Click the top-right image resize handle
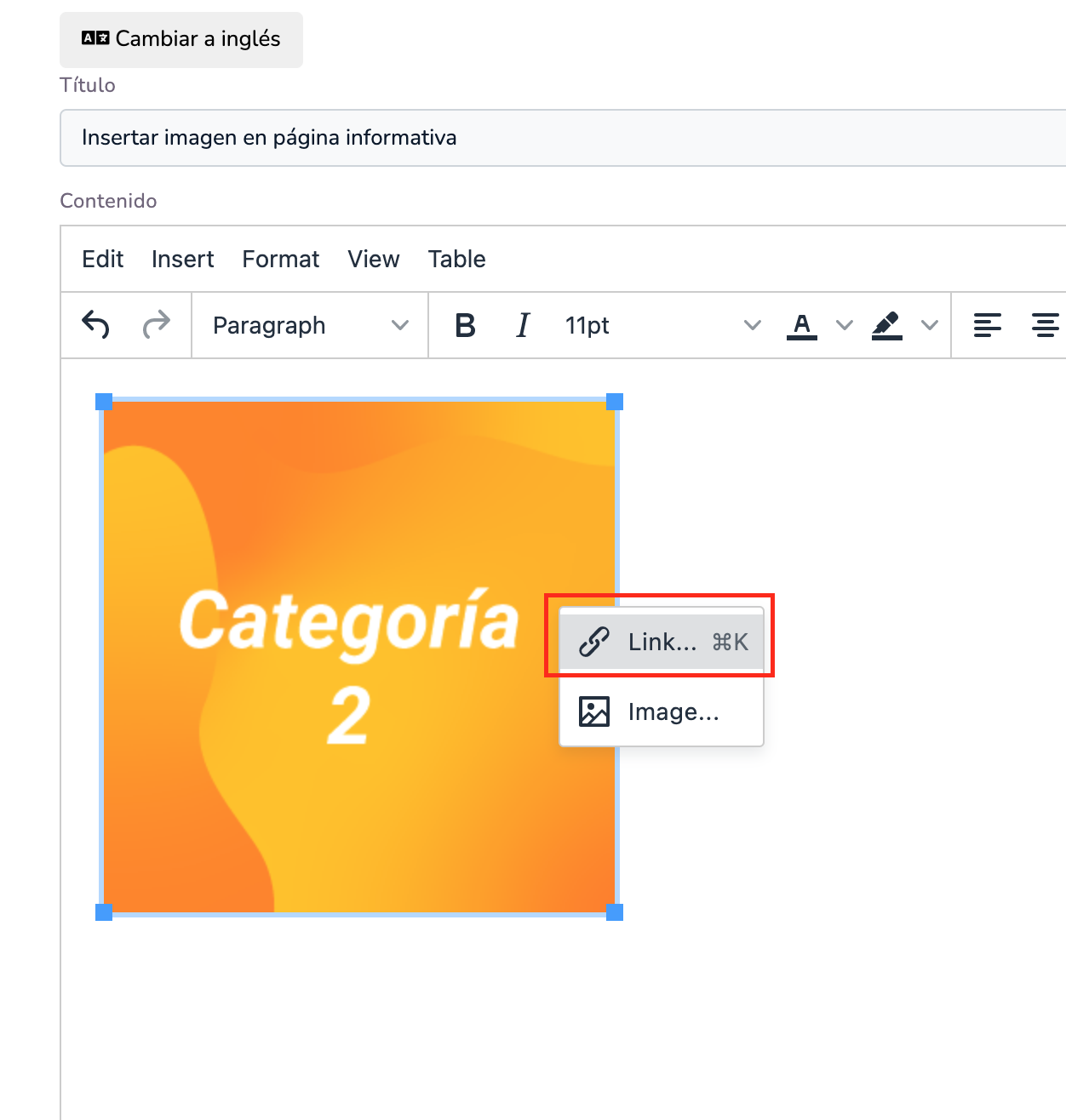Viewport: 1066px width, 1120px height. (615, 402)
